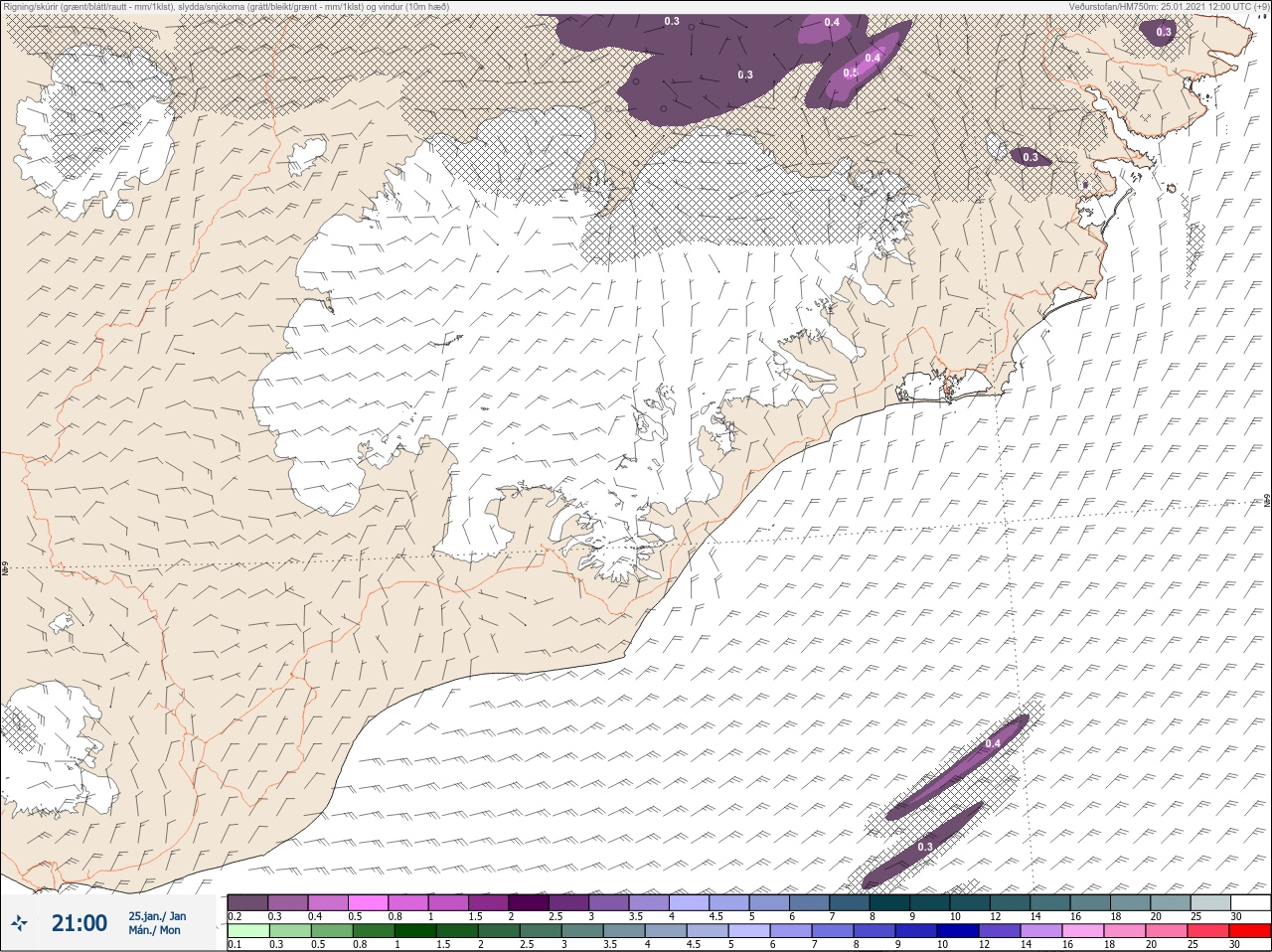
Task: Click the 0.5 contour label on the map
Action: click(x=851, y=73)
